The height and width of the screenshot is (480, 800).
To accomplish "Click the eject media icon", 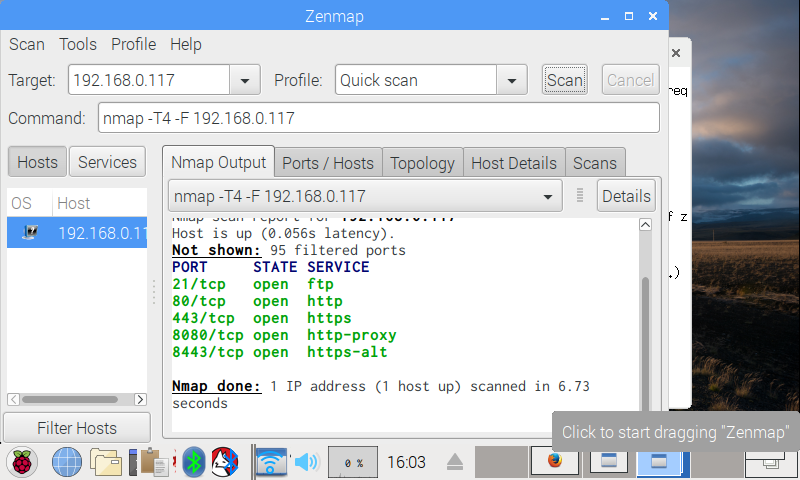I will pyautogui.click(x=455, y=462).
